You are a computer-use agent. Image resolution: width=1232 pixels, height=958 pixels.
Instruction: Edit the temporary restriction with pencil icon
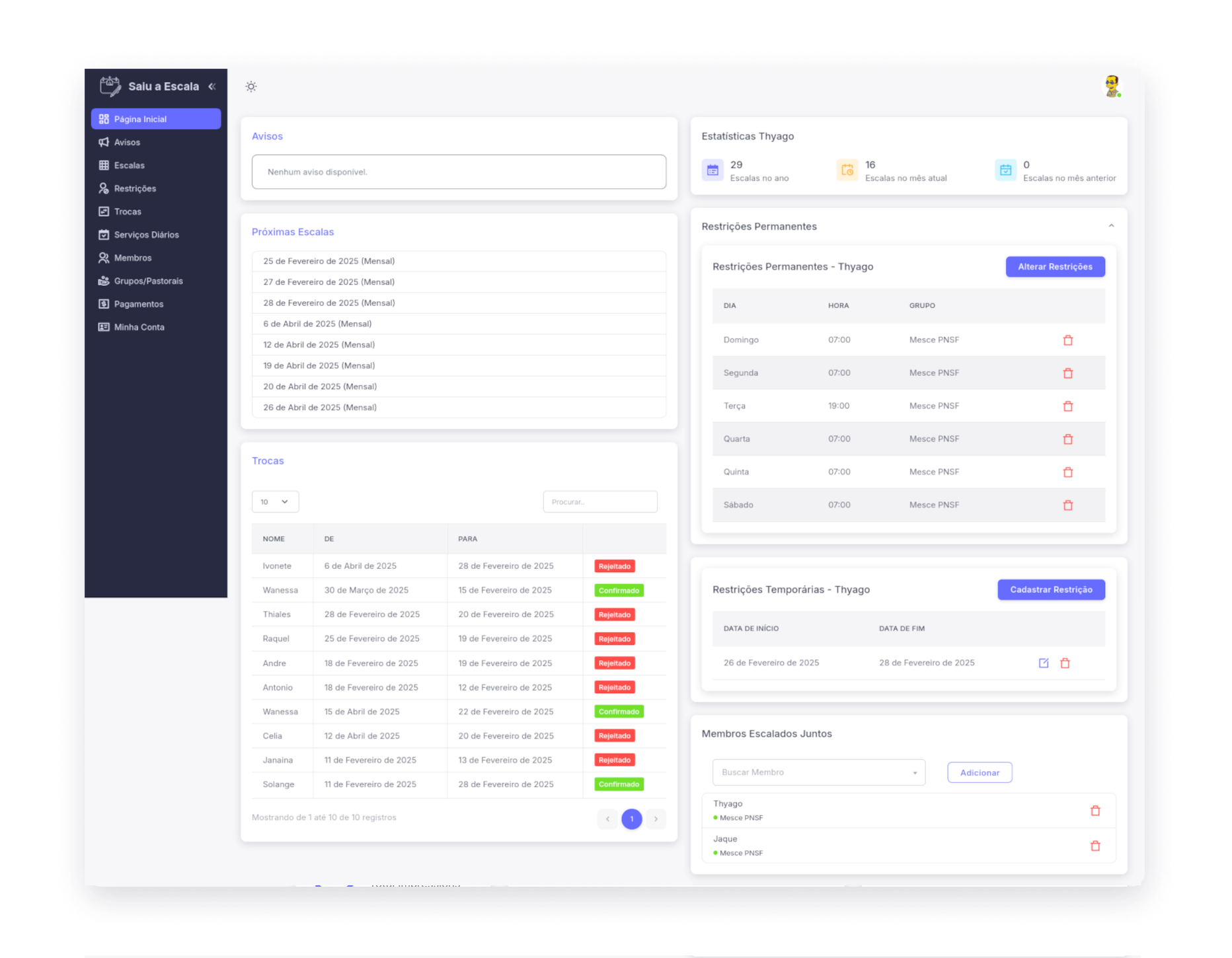[x=1043, y=663]
